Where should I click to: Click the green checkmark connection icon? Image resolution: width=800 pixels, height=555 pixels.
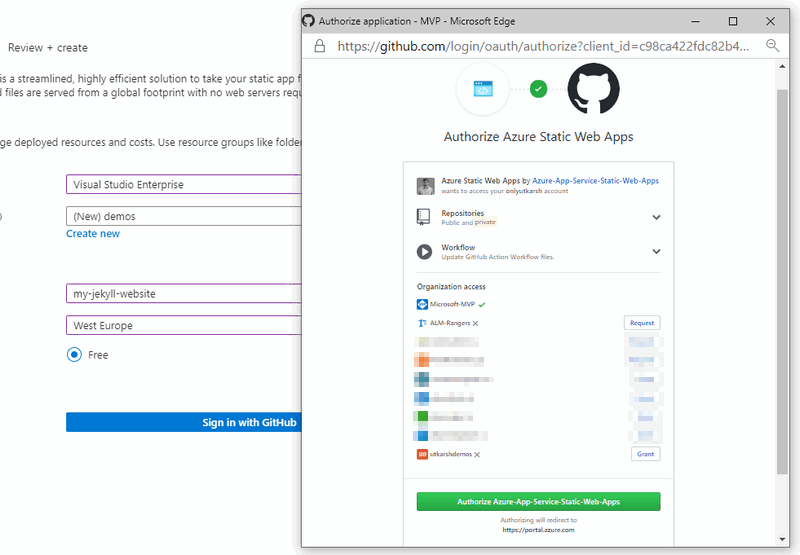[x=538, y=89]
